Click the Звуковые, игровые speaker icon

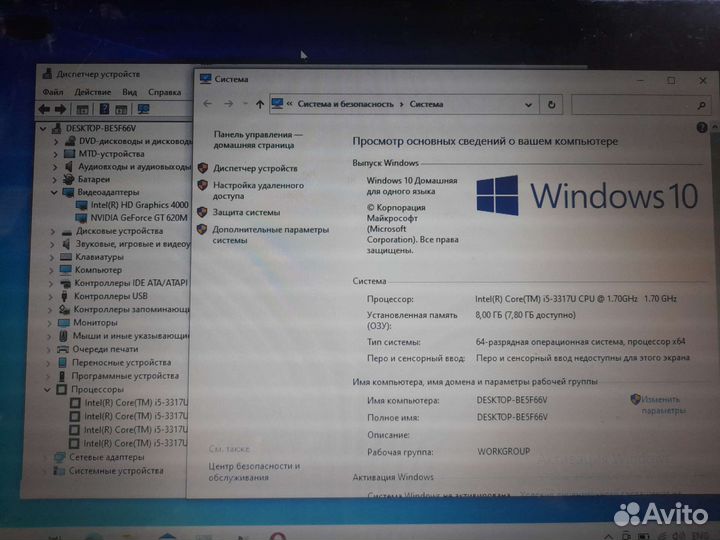pos(66,244)
